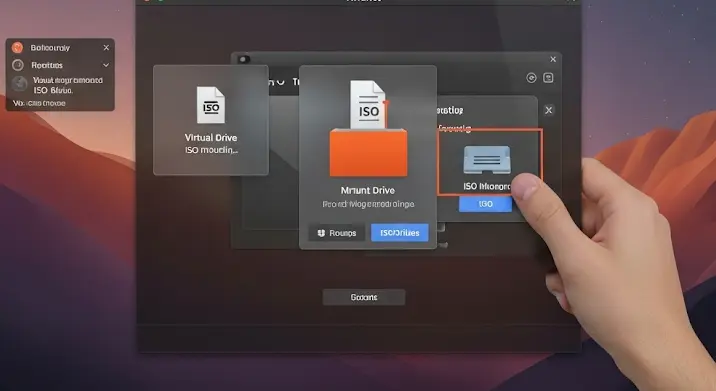Click the ISO moudin... subtitle text
Viewport: 716px width, 391px height.
pos(211,150)
